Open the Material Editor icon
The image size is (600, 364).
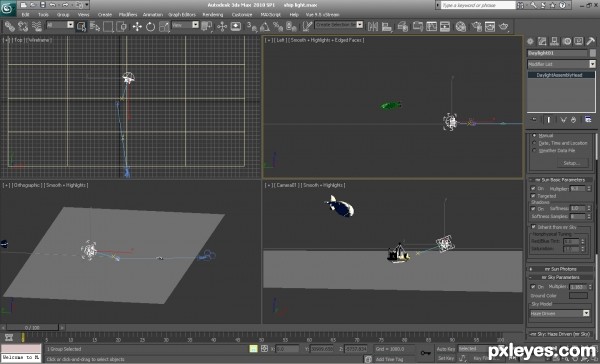(461, 26)
